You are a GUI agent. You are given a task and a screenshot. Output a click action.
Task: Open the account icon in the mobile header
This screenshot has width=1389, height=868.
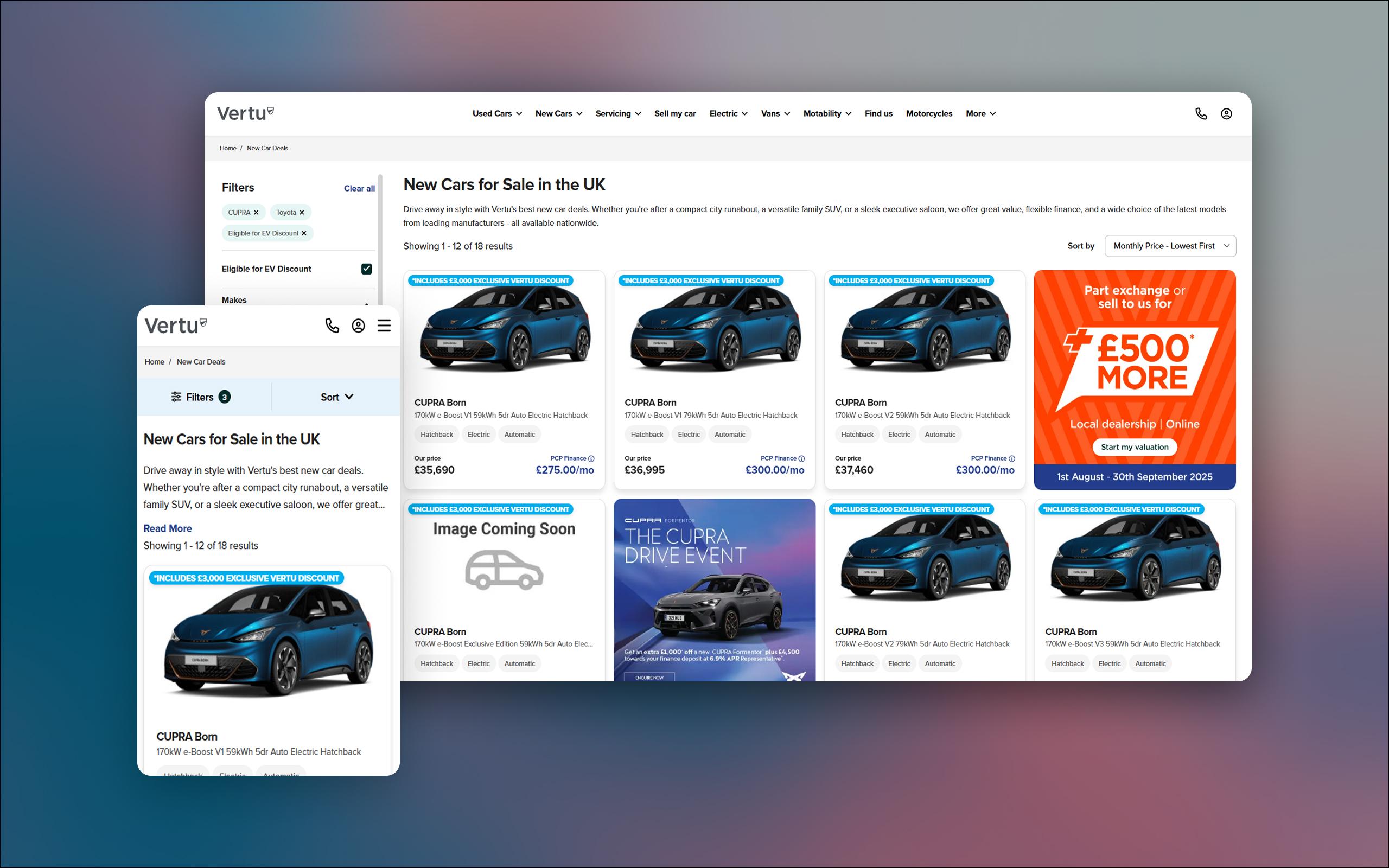pyautogui.click(x=358, y=325)
